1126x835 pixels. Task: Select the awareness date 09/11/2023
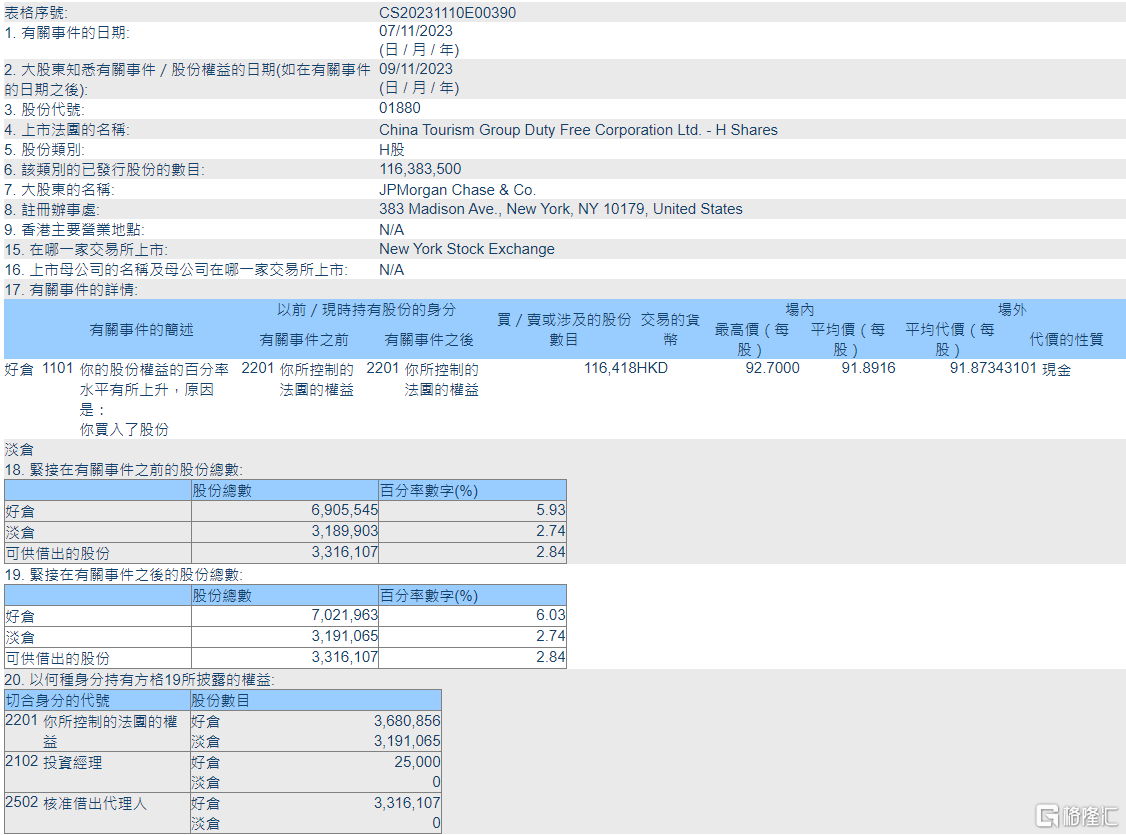click(416, 69)
